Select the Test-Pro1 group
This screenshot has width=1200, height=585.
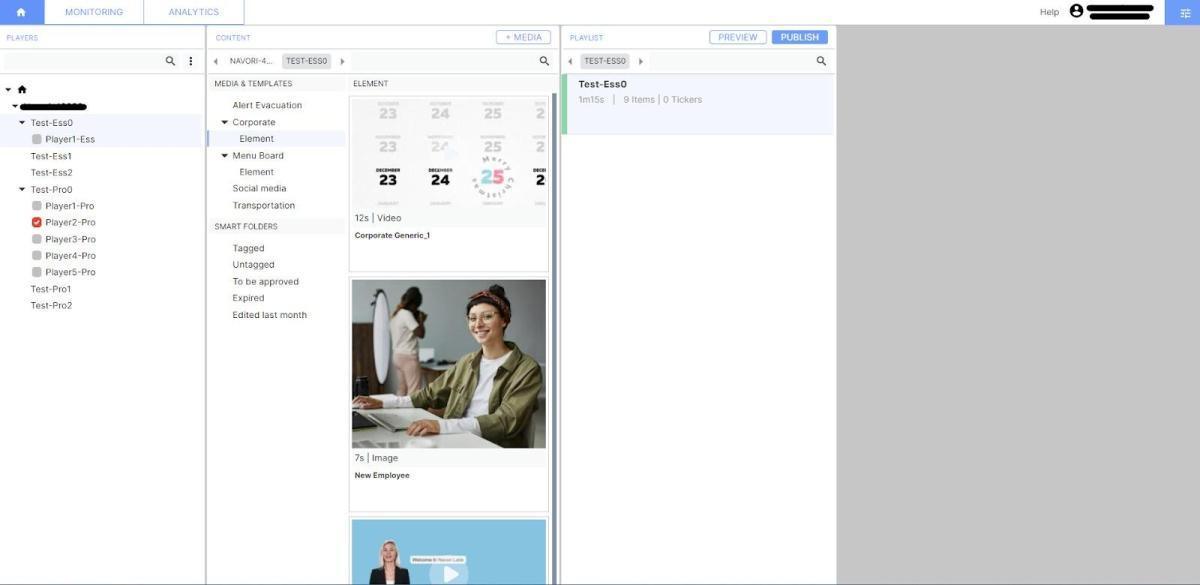coord(51,289)
